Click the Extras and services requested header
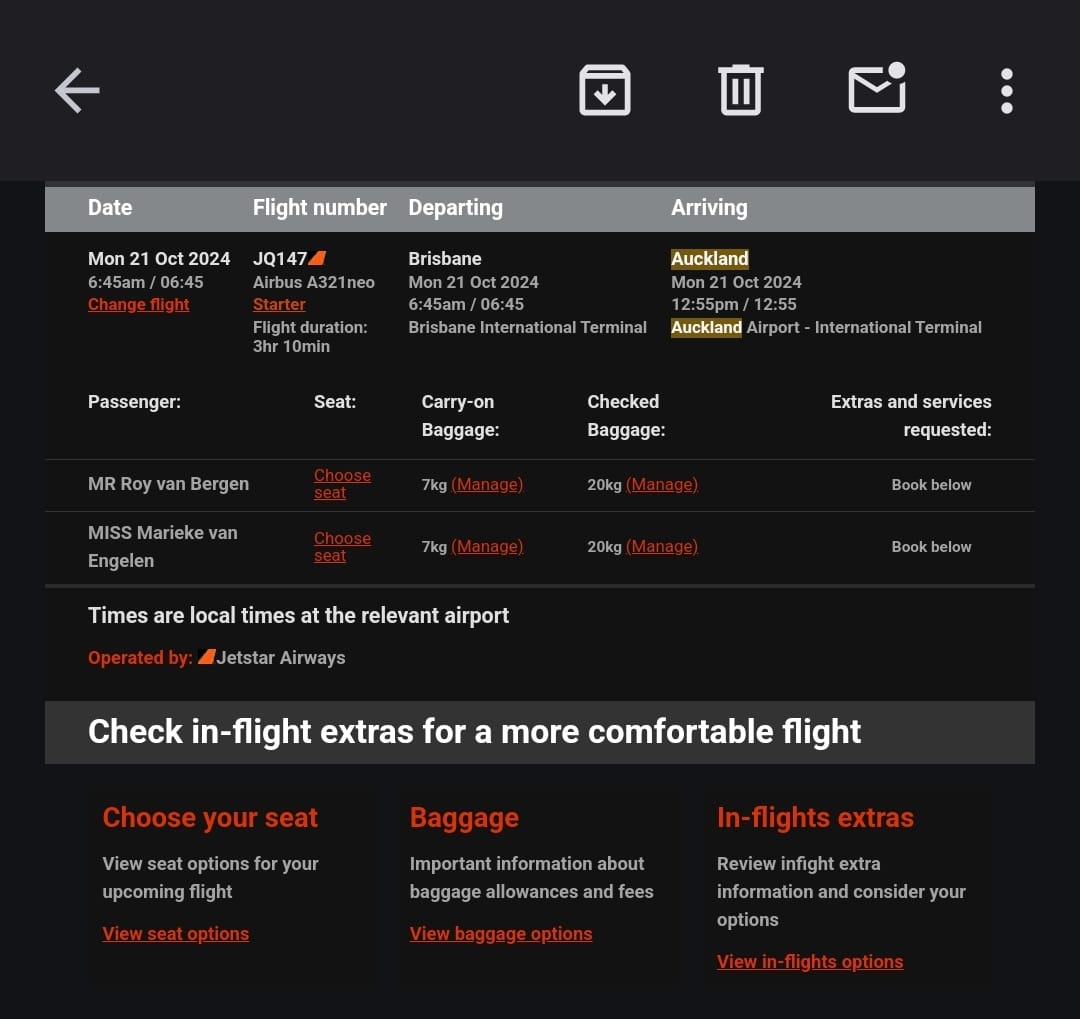Screen dimensions: 1080x1019 click(x=911, y=415)
